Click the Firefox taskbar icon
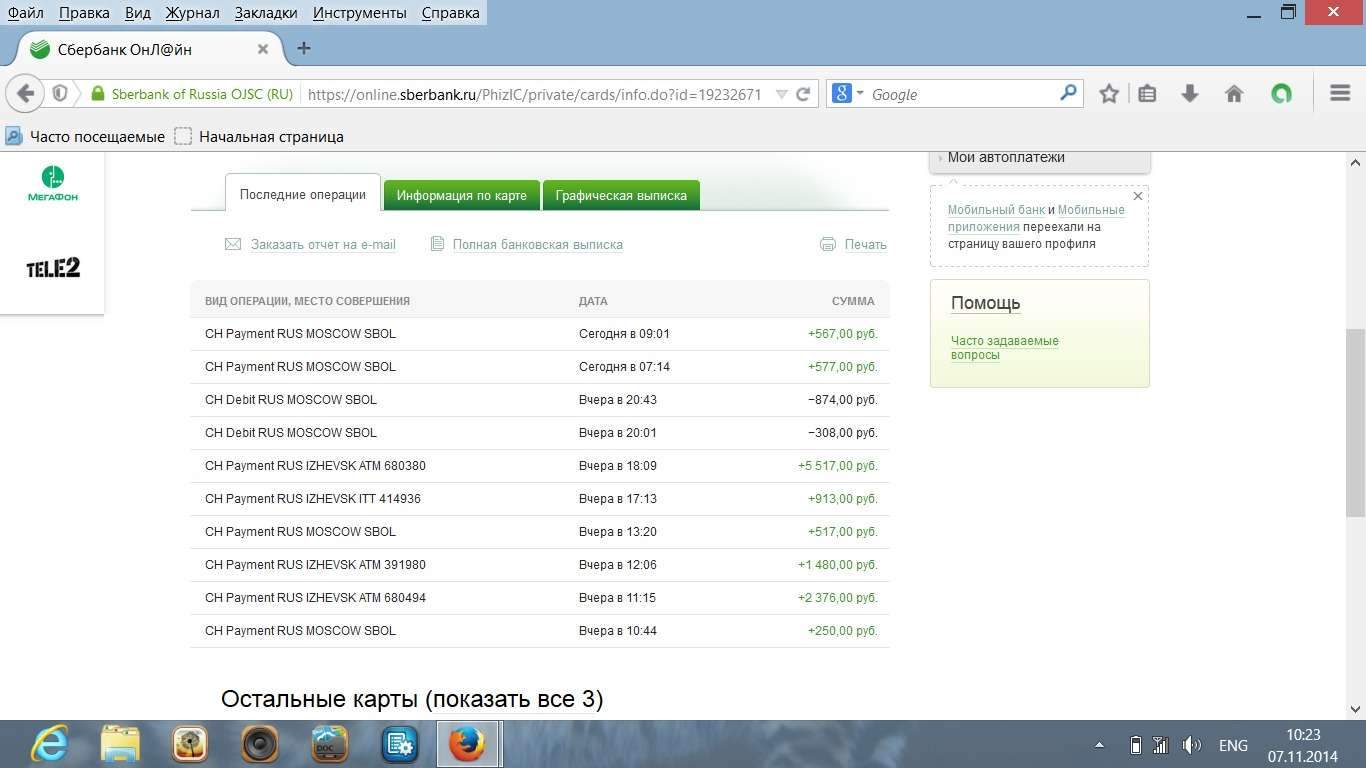 pos(468,744)
